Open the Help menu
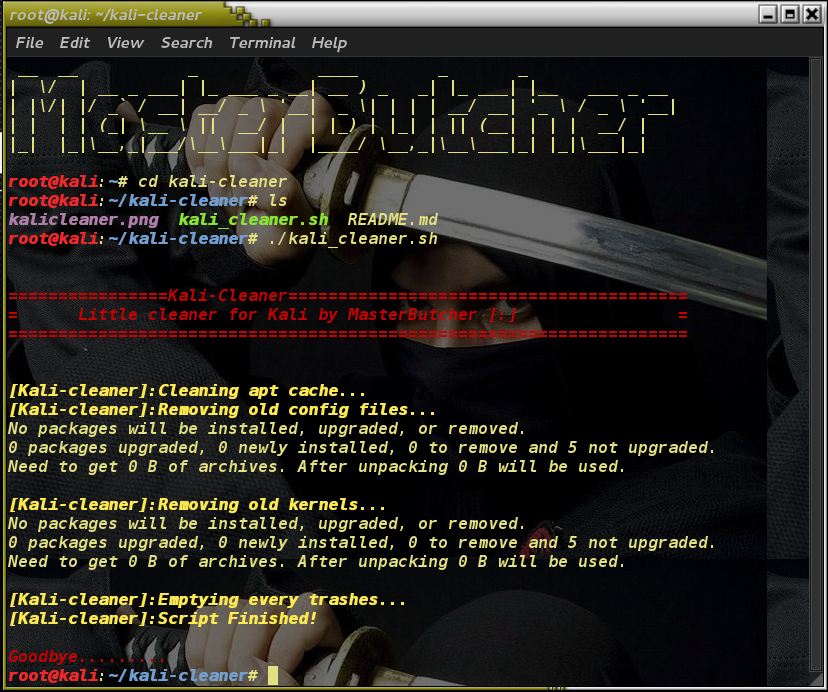The image size is (828, 692). pyautogui.click(x=329, y=43)
